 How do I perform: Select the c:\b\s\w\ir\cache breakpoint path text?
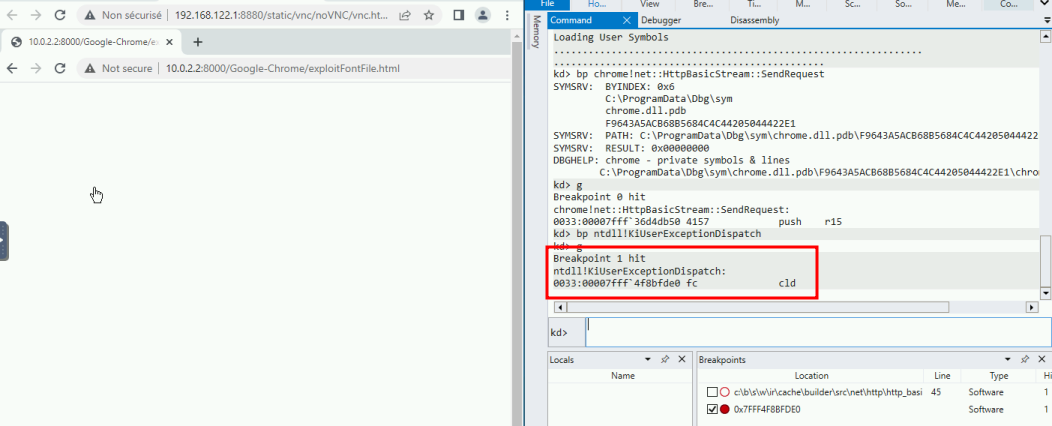(x=828, y=392)
